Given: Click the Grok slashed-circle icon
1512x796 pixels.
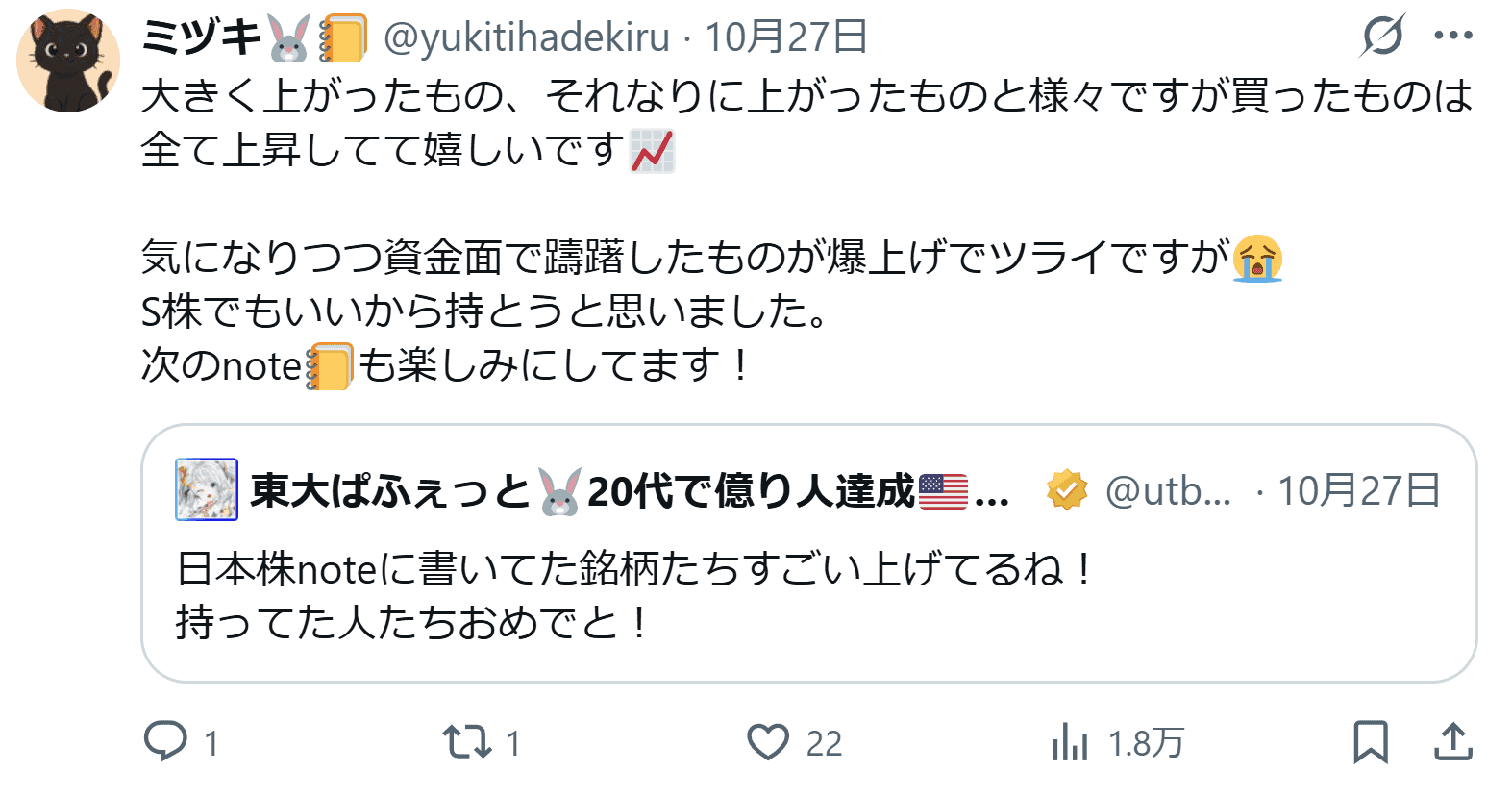Looking at the screenshot, I should [x=1383, y=36].
